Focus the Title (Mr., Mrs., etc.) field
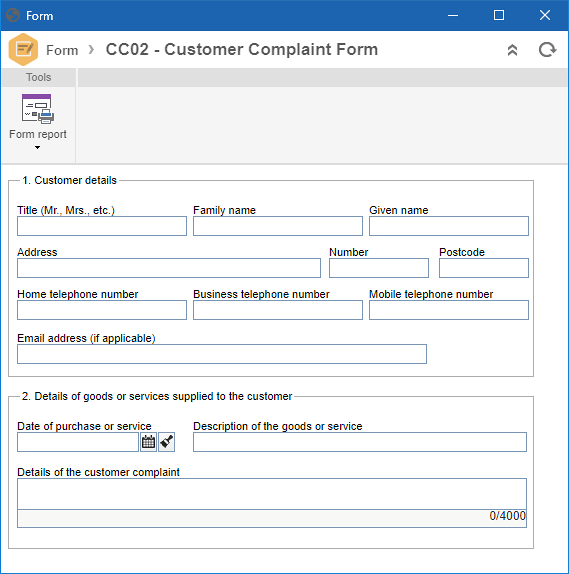 click(x=102, y=226)
